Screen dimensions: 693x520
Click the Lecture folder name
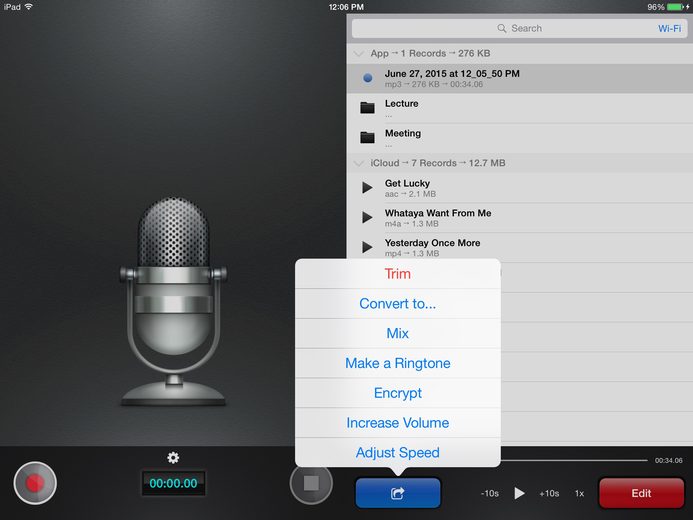[401, 103]
